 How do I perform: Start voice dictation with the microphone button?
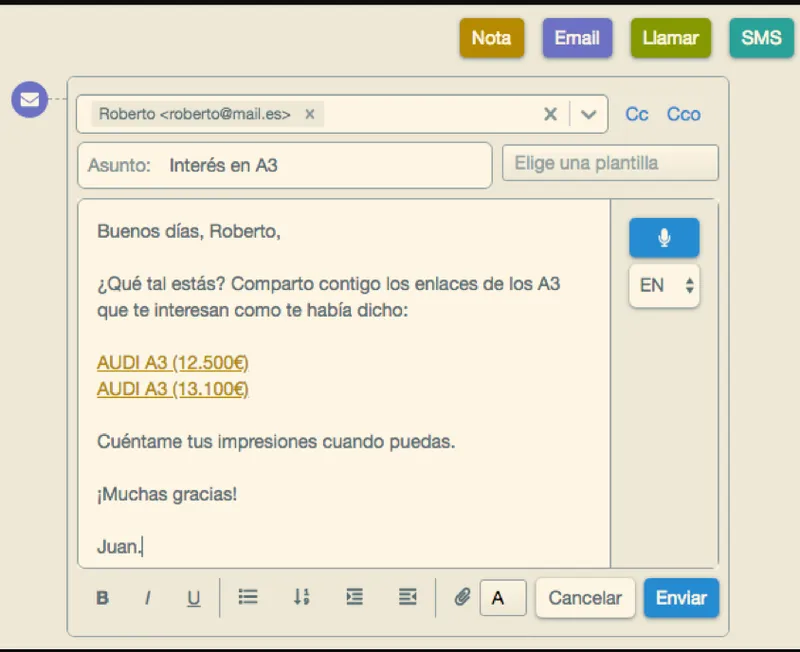(x=664, y=238)
